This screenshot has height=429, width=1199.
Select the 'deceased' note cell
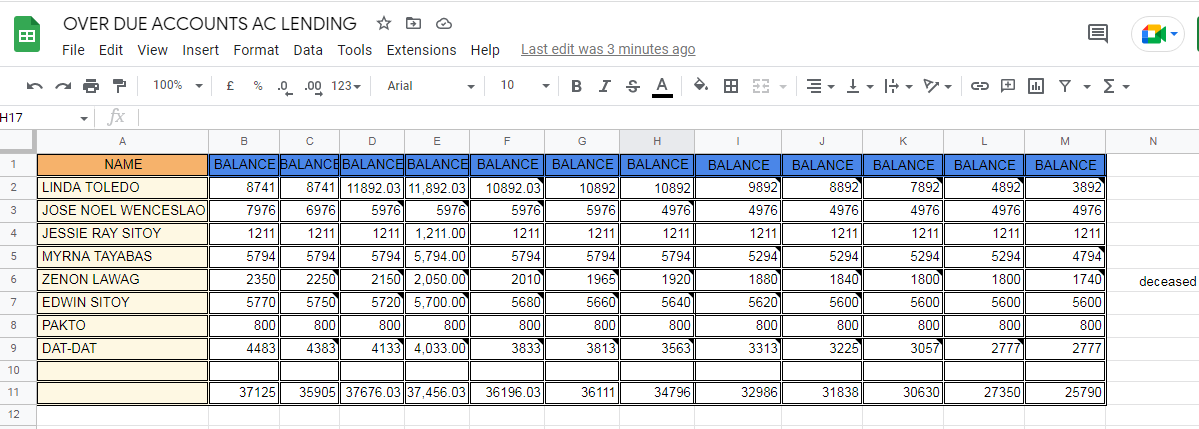pos(1152,280)
